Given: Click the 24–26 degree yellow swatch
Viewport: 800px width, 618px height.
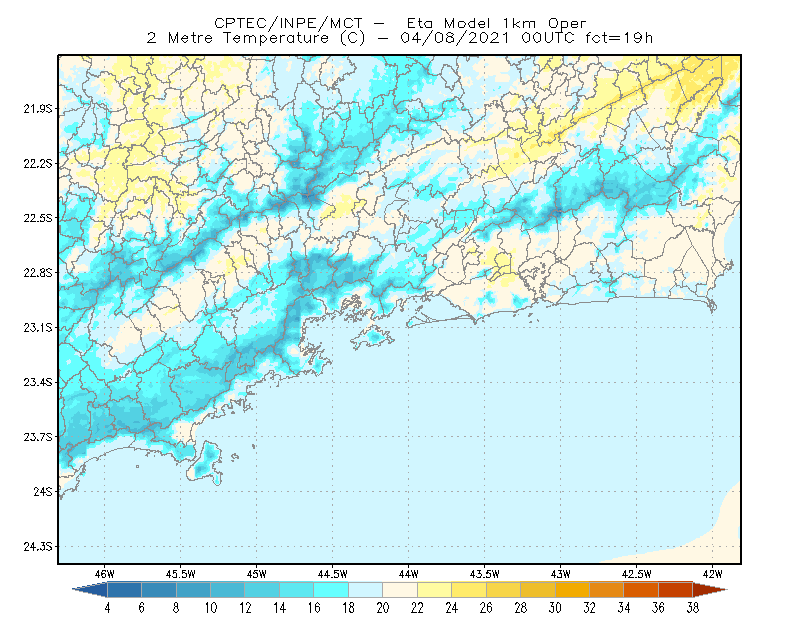Looking at the screenshot, I should coord(468,590).
